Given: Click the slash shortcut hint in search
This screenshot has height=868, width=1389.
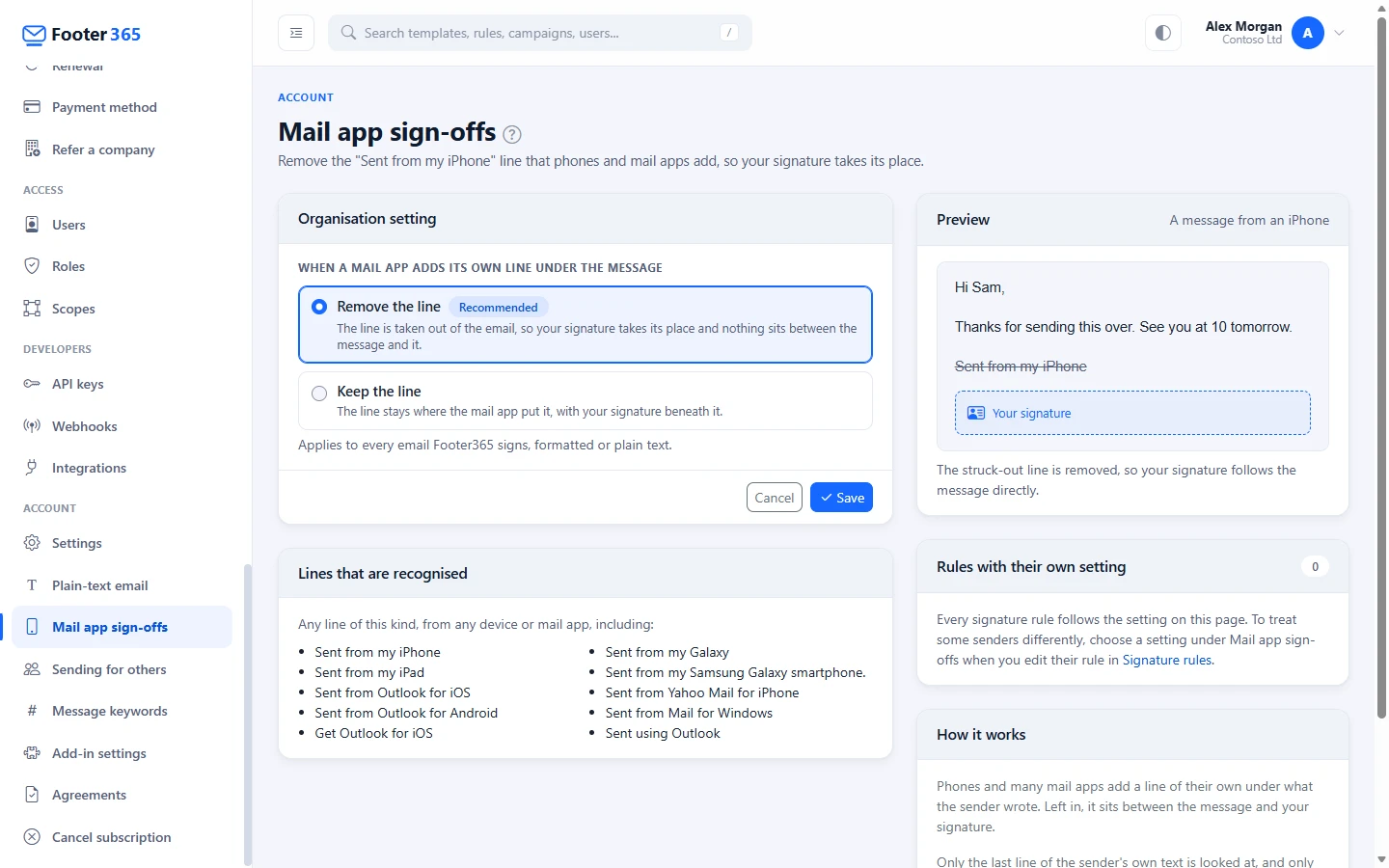Looking at the screenshot, I should [x=729, y=33].
